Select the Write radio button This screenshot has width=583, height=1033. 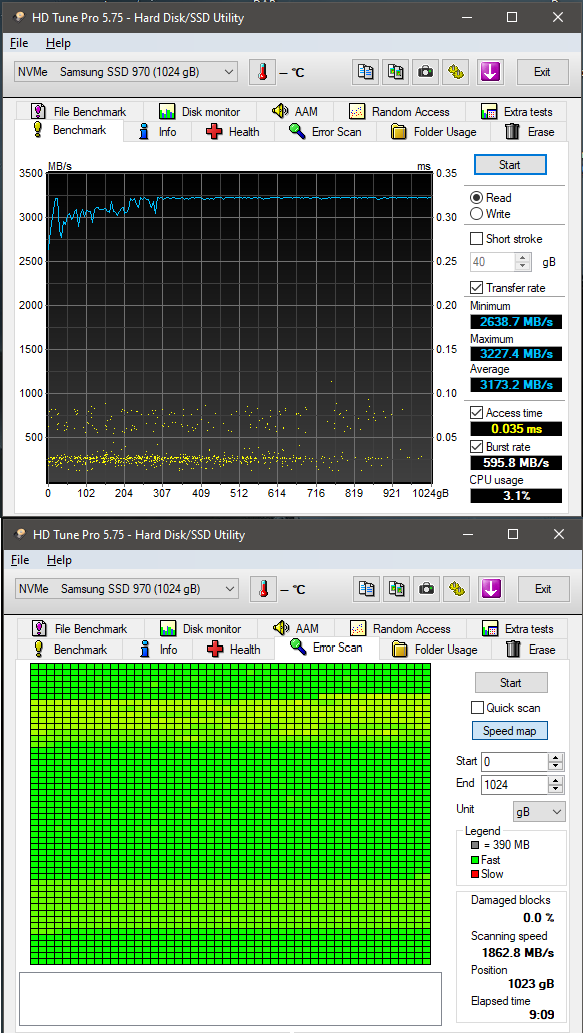coord(476,213)
